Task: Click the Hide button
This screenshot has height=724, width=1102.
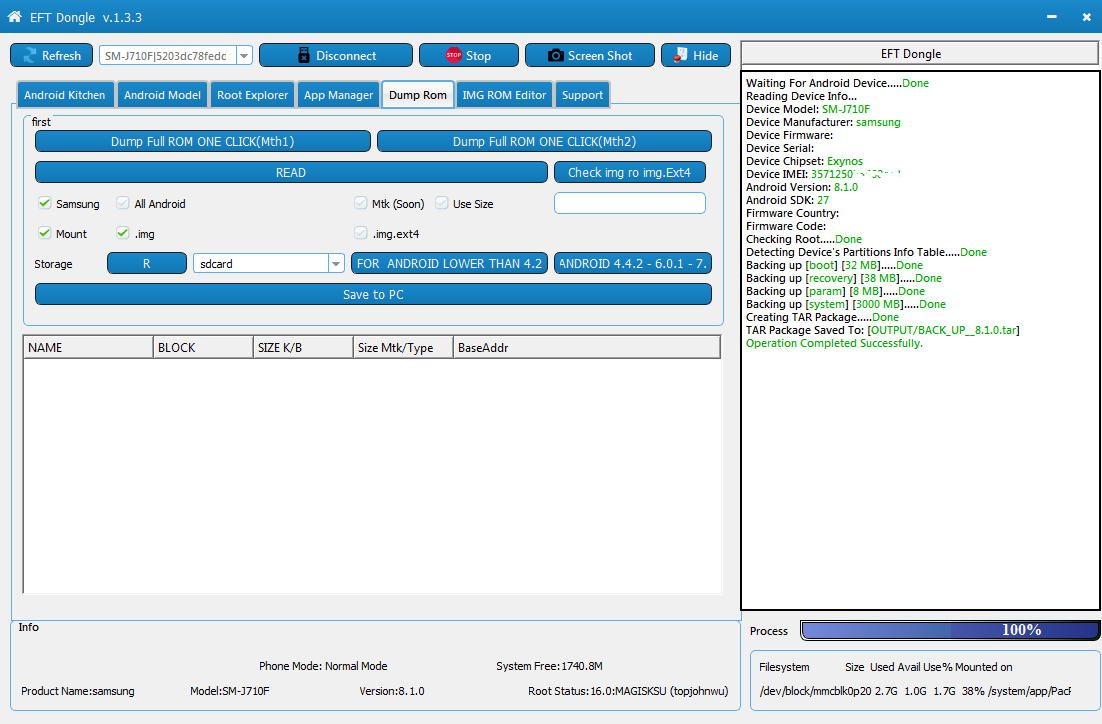Action: pos(696,56)
